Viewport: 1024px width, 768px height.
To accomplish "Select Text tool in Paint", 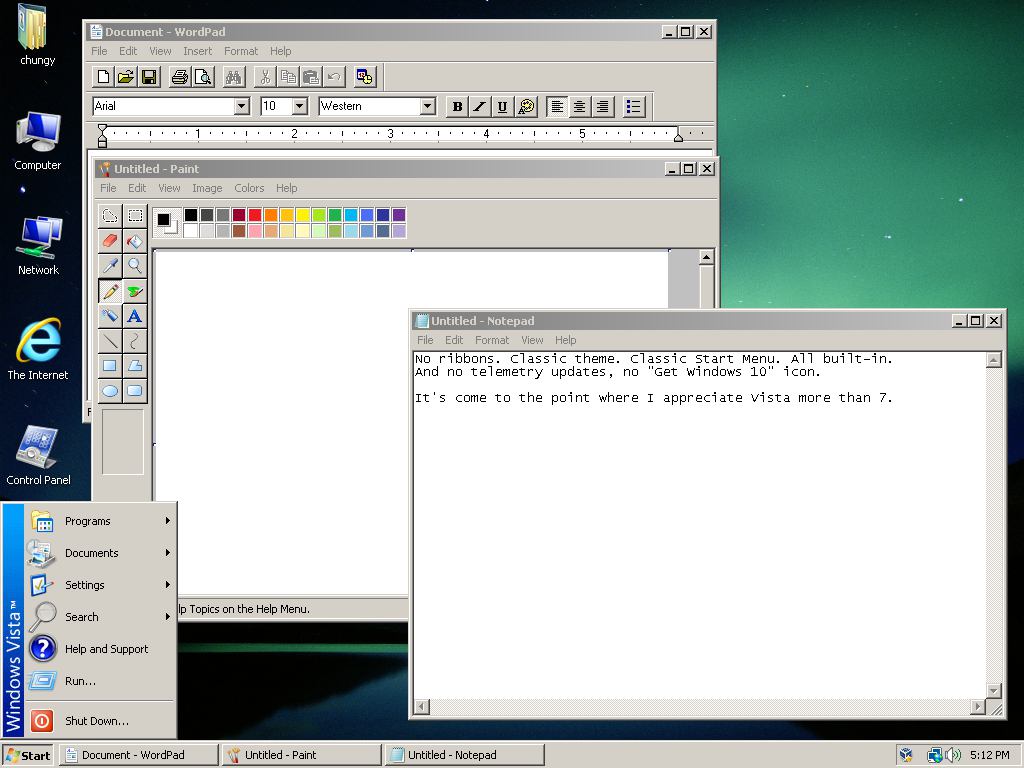I will point(135,316).
